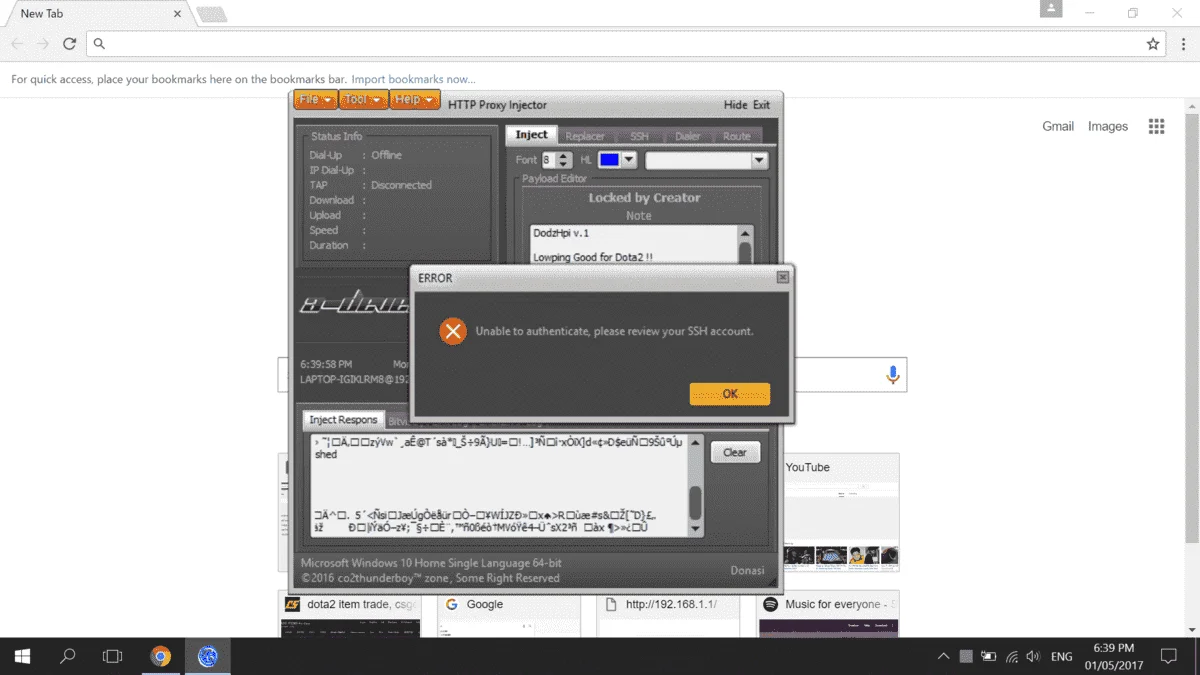Viewport: 1200px width, 675px height.
Task: Open the Windows Start menu
Action: (x=22, y=656)
